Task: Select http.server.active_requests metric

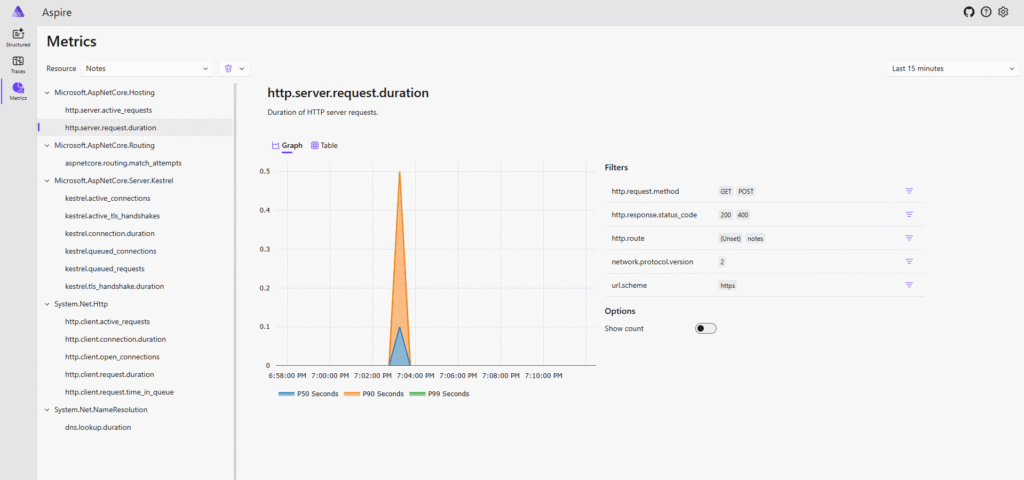Action: coord(108,110)
